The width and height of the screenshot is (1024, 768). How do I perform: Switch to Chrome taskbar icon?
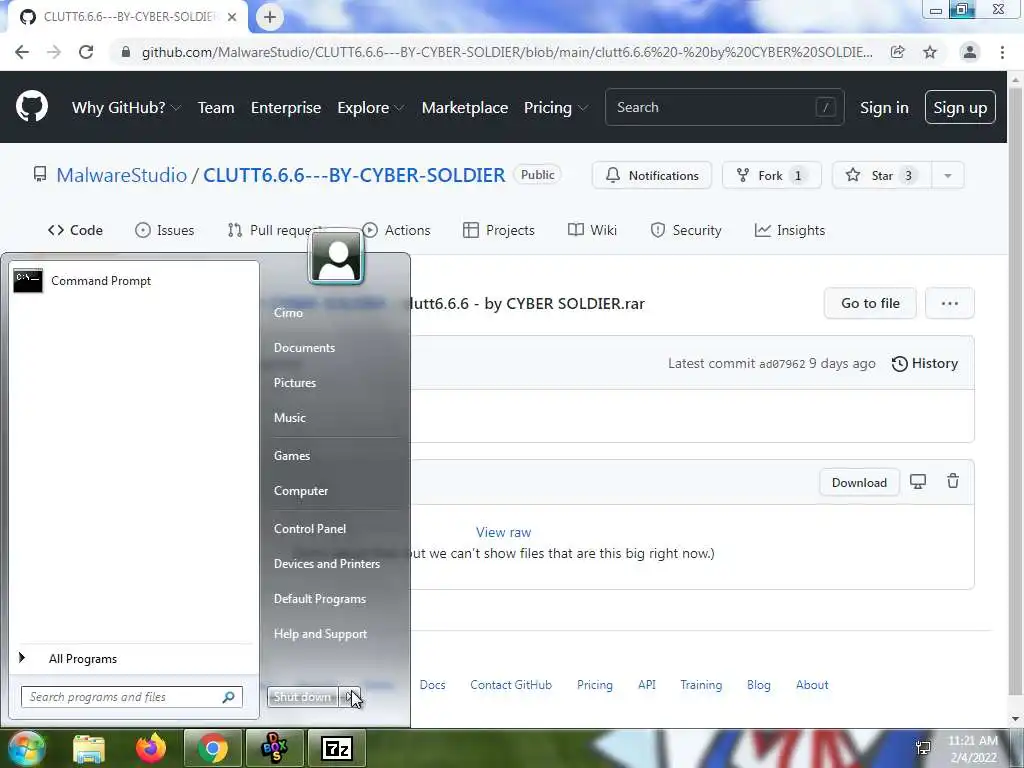213,748
